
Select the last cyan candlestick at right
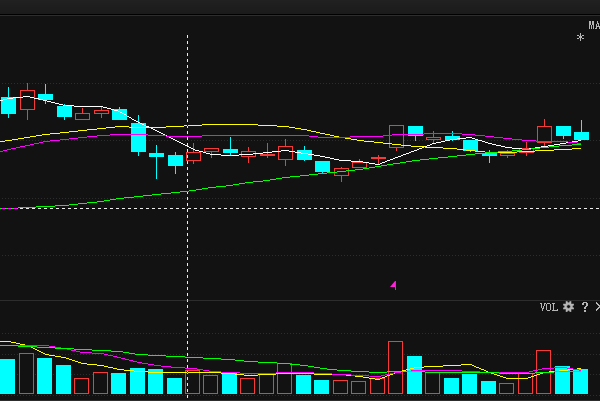click(581, 136)
